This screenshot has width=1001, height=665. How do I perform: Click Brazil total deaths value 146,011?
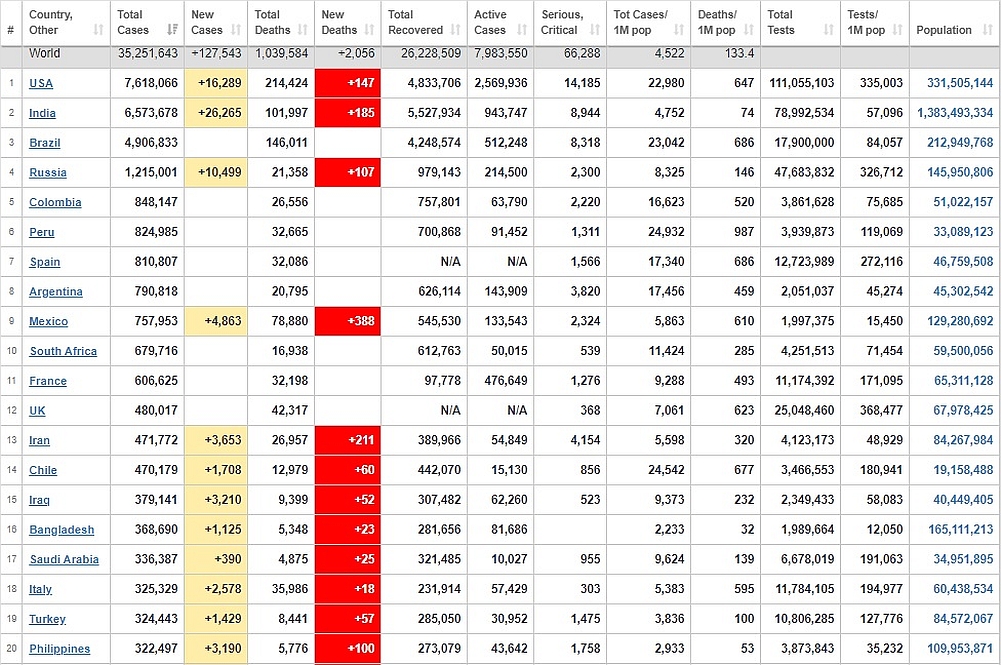tap(286, 143)
